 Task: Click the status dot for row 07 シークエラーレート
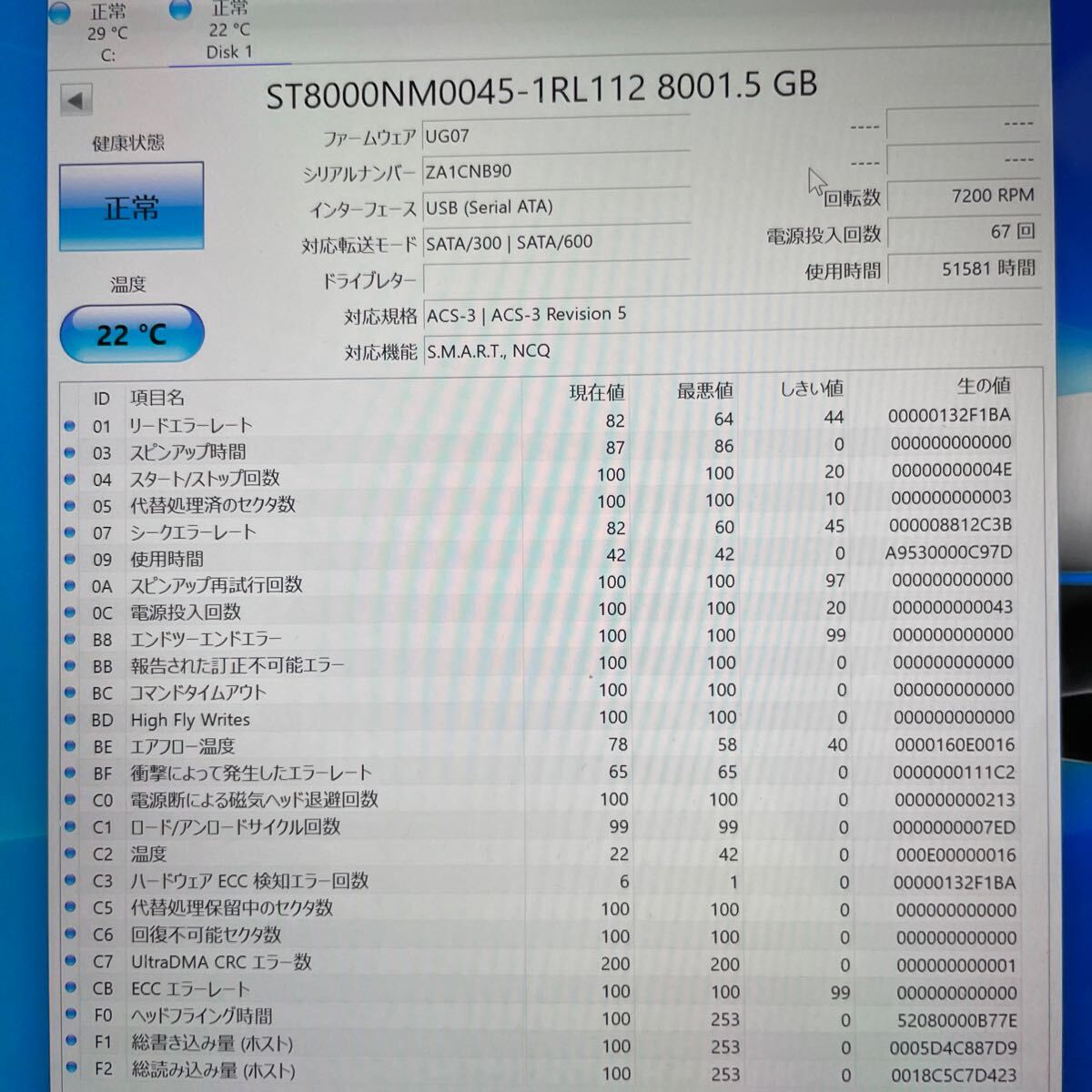pos(70,532)
